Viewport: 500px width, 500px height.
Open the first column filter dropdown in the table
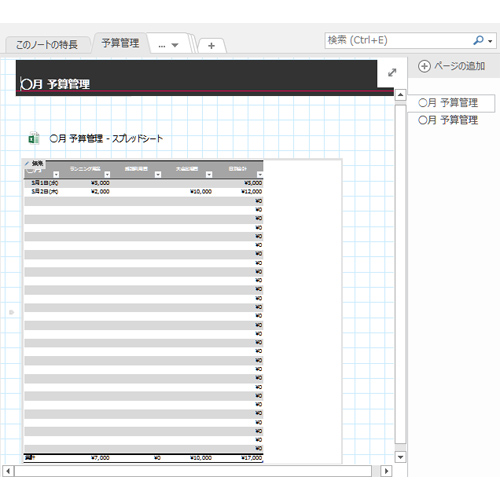56,174
